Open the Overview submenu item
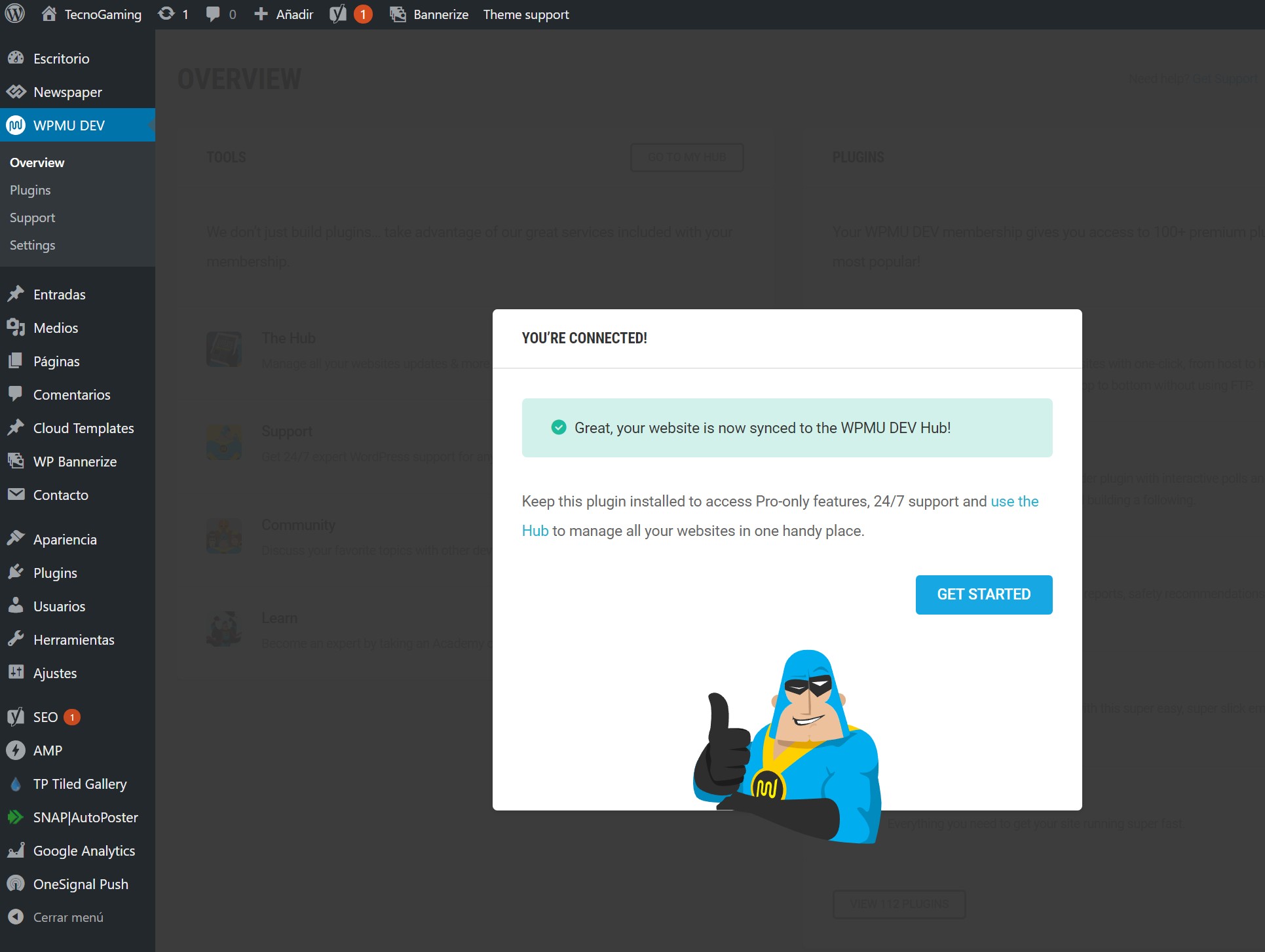 coord(37,162)
